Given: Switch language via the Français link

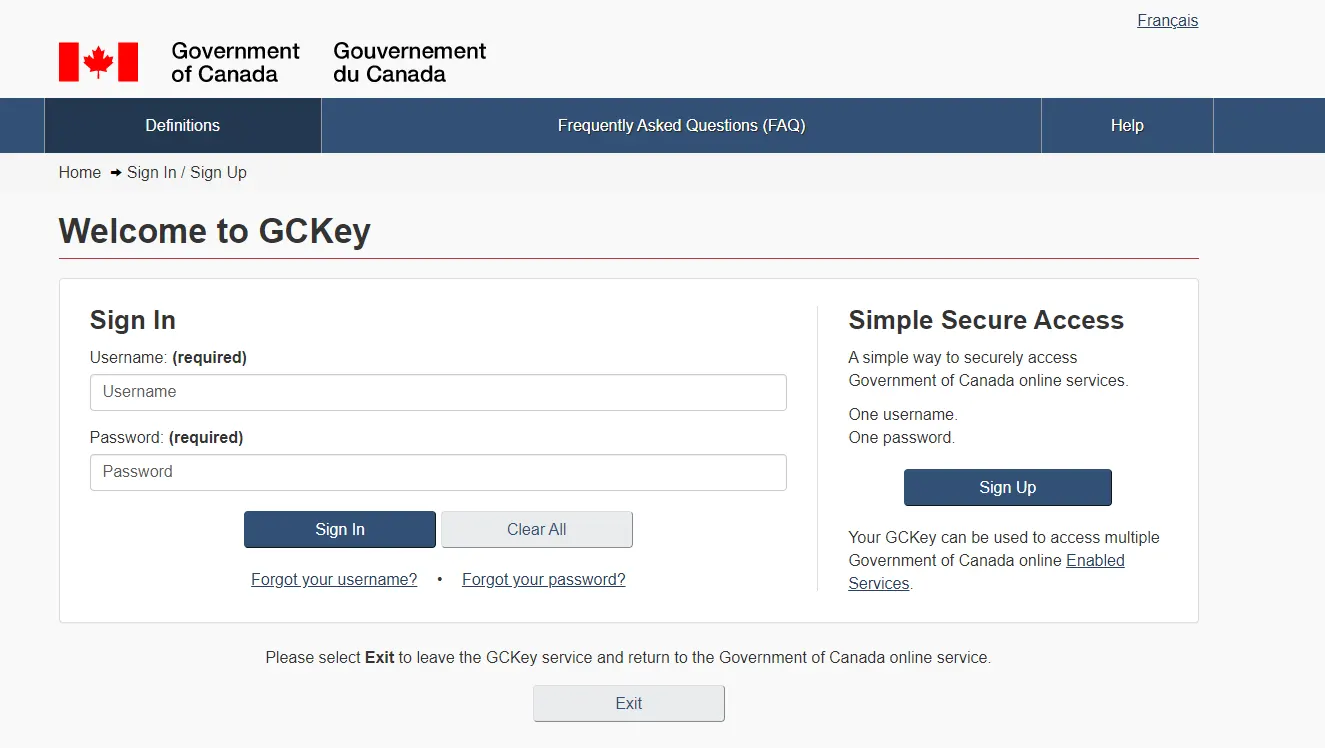Looking at the screenshot, I should tap(1167, 20).
